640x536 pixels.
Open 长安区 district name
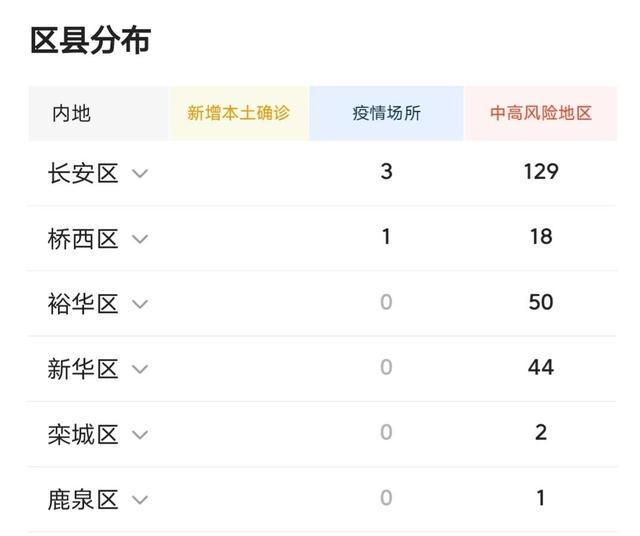[83, 173]
